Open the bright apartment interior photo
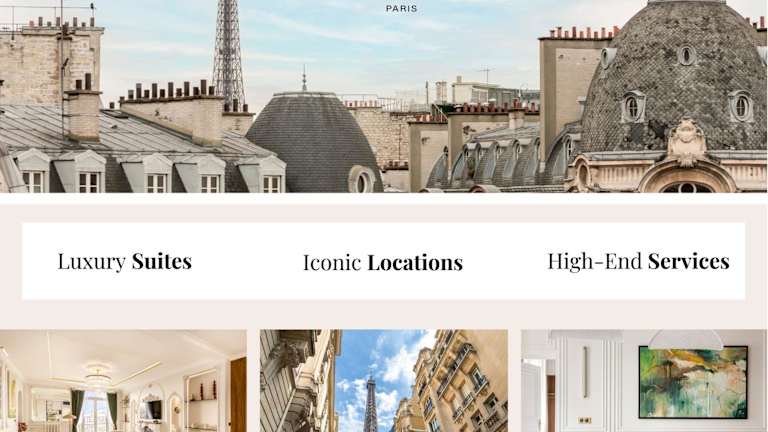The height and width of the screenshot is (432, 768). coord(123,381)
